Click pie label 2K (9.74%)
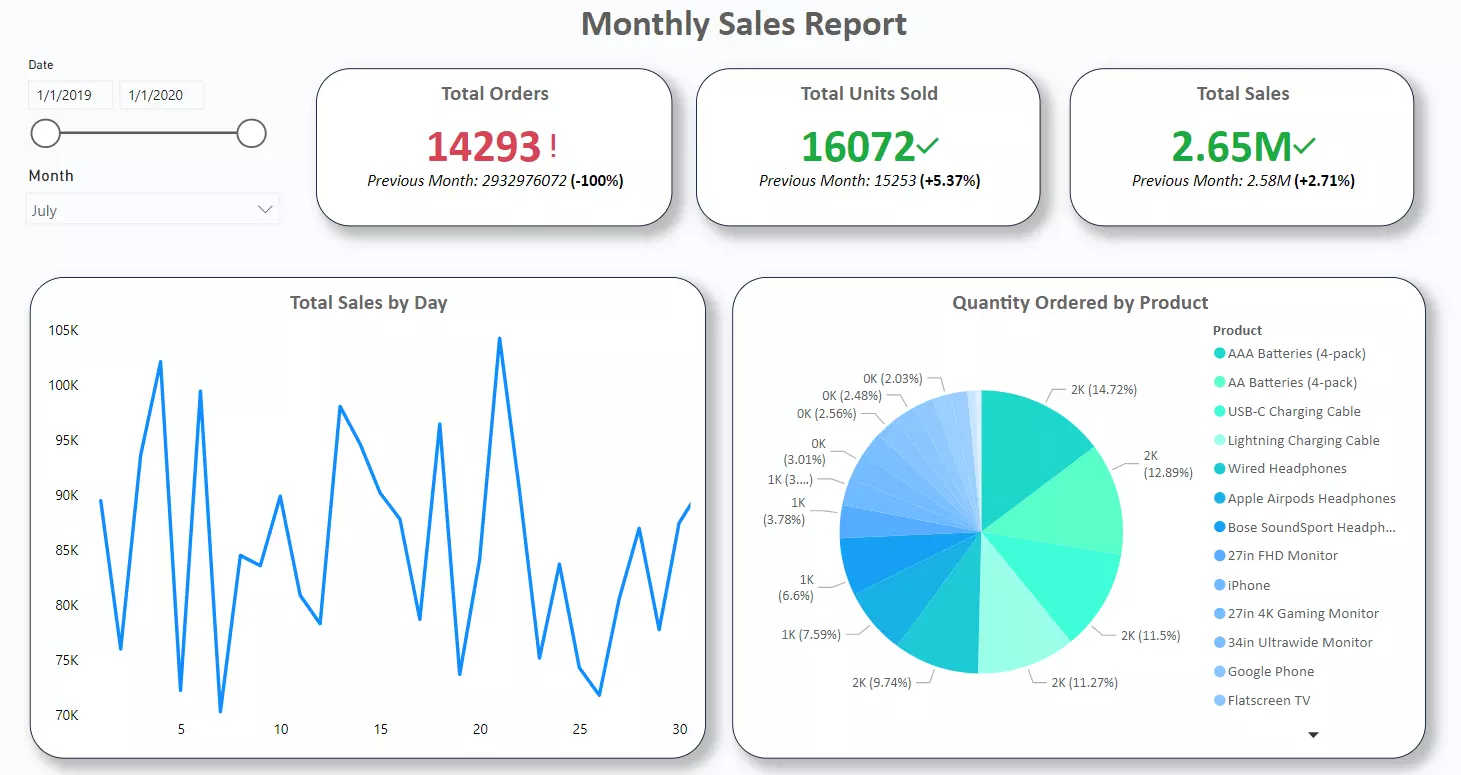This screenshot has height=775, width=1461. pos(882,682)
